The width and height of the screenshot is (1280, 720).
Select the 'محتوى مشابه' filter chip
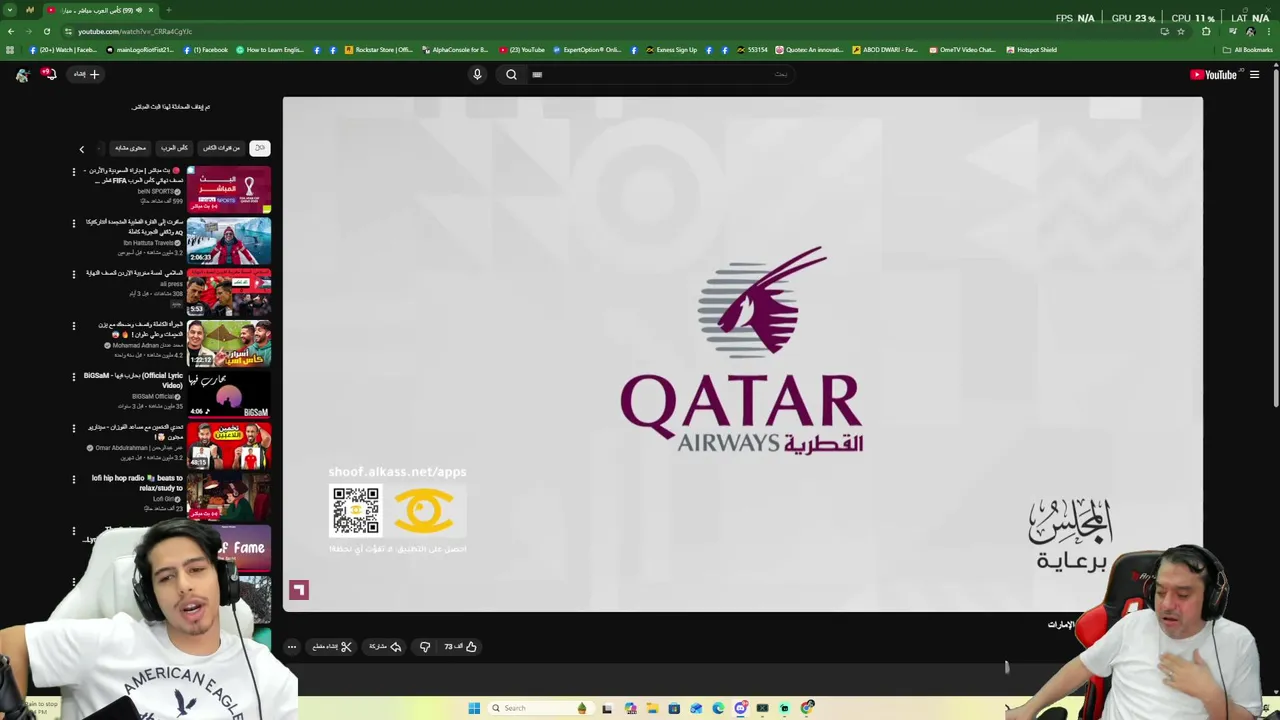point(130,148)
